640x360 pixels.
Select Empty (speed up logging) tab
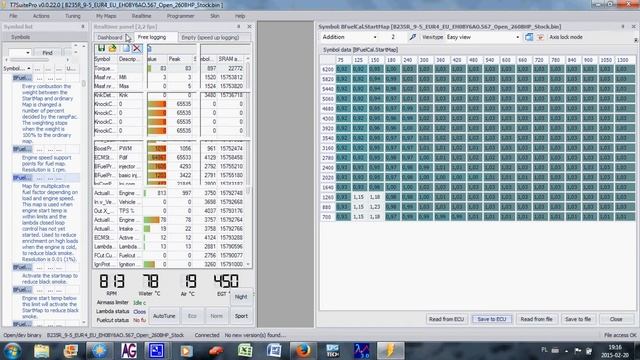pos(210,38)
